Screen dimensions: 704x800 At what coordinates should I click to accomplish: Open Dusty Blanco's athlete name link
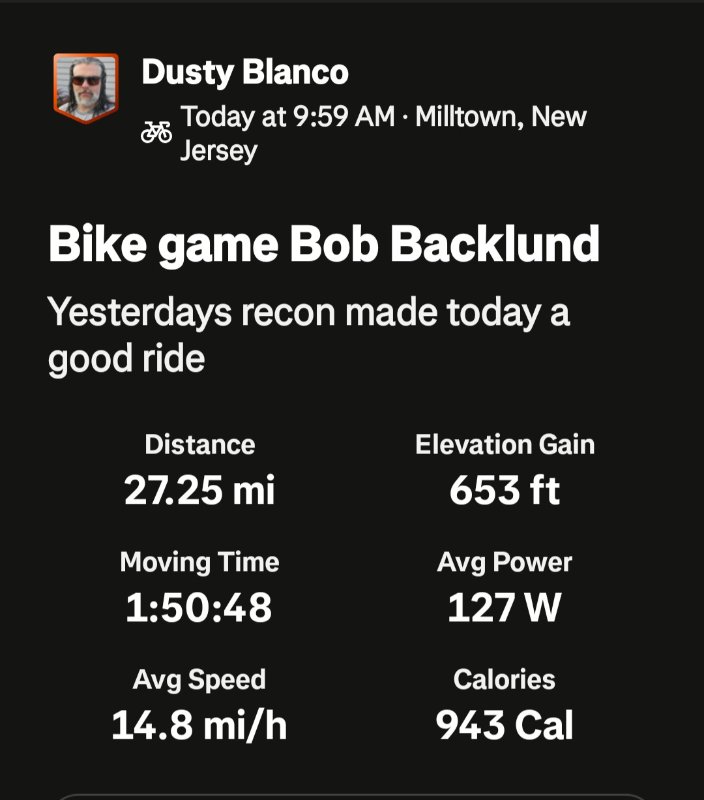coord(245,72)
